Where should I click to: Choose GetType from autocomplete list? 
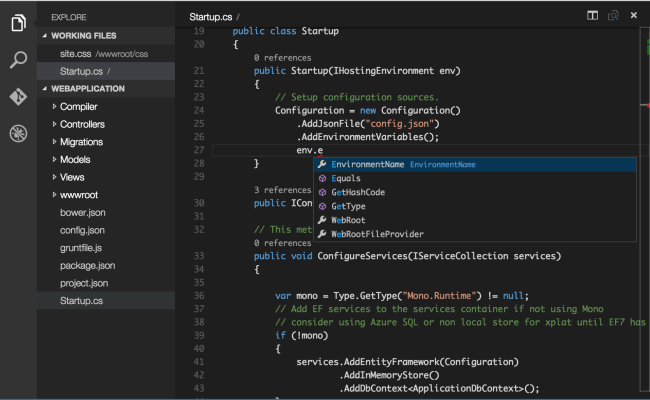tap(475, 206)
